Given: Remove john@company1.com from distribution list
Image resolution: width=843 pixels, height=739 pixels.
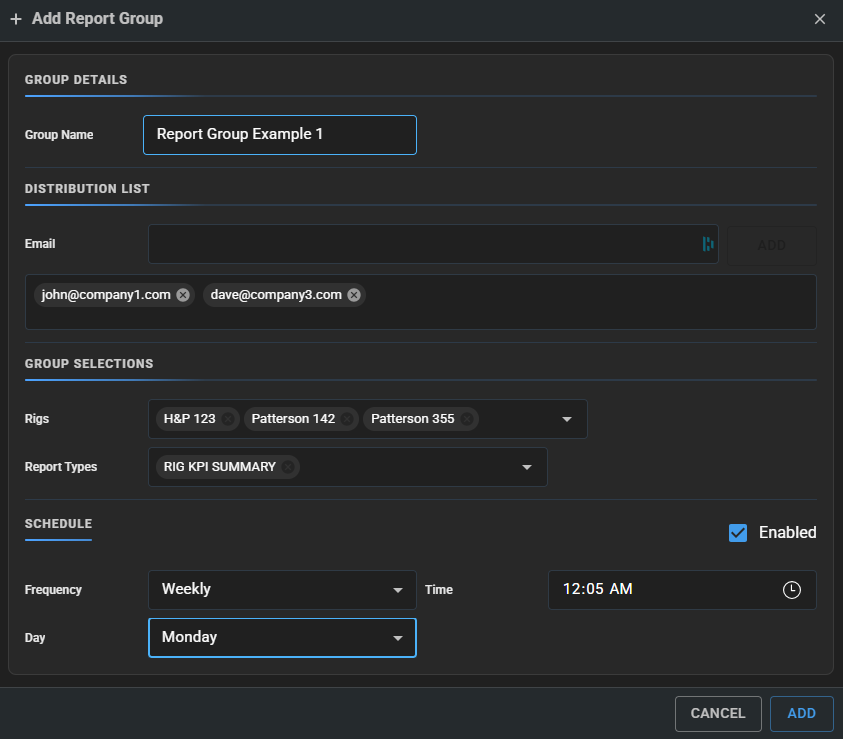Looking at the screenshot, I should coord(183,295).
